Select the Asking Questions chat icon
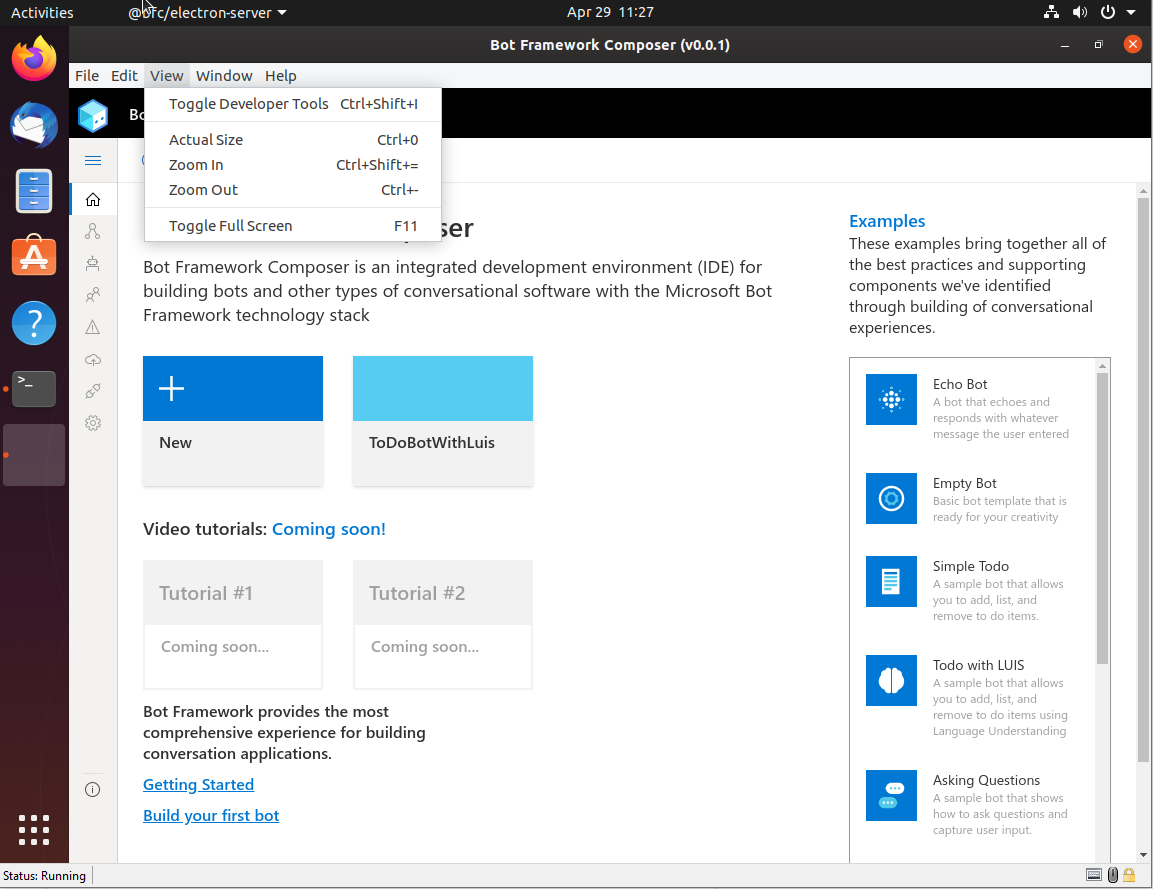 point(891,795)
